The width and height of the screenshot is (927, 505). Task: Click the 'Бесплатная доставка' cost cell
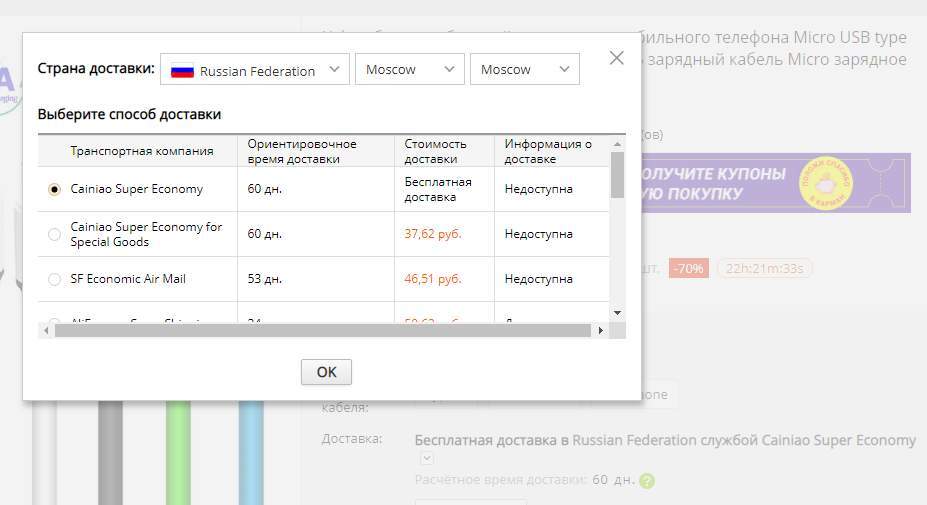tap(438, 189)
